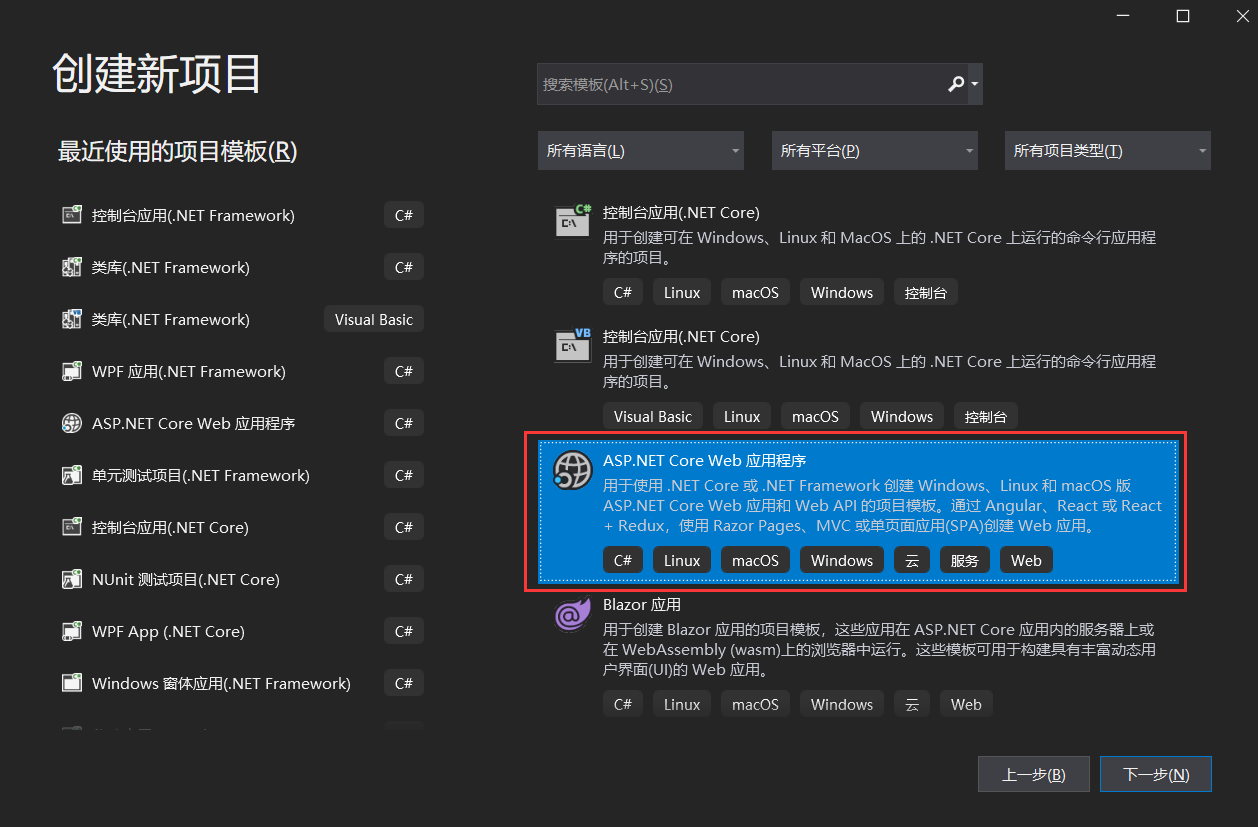Click the 服务 tag on ASP.NET Core template
Viewport: 1258px width, 827px height.
(x=965, y=560)
